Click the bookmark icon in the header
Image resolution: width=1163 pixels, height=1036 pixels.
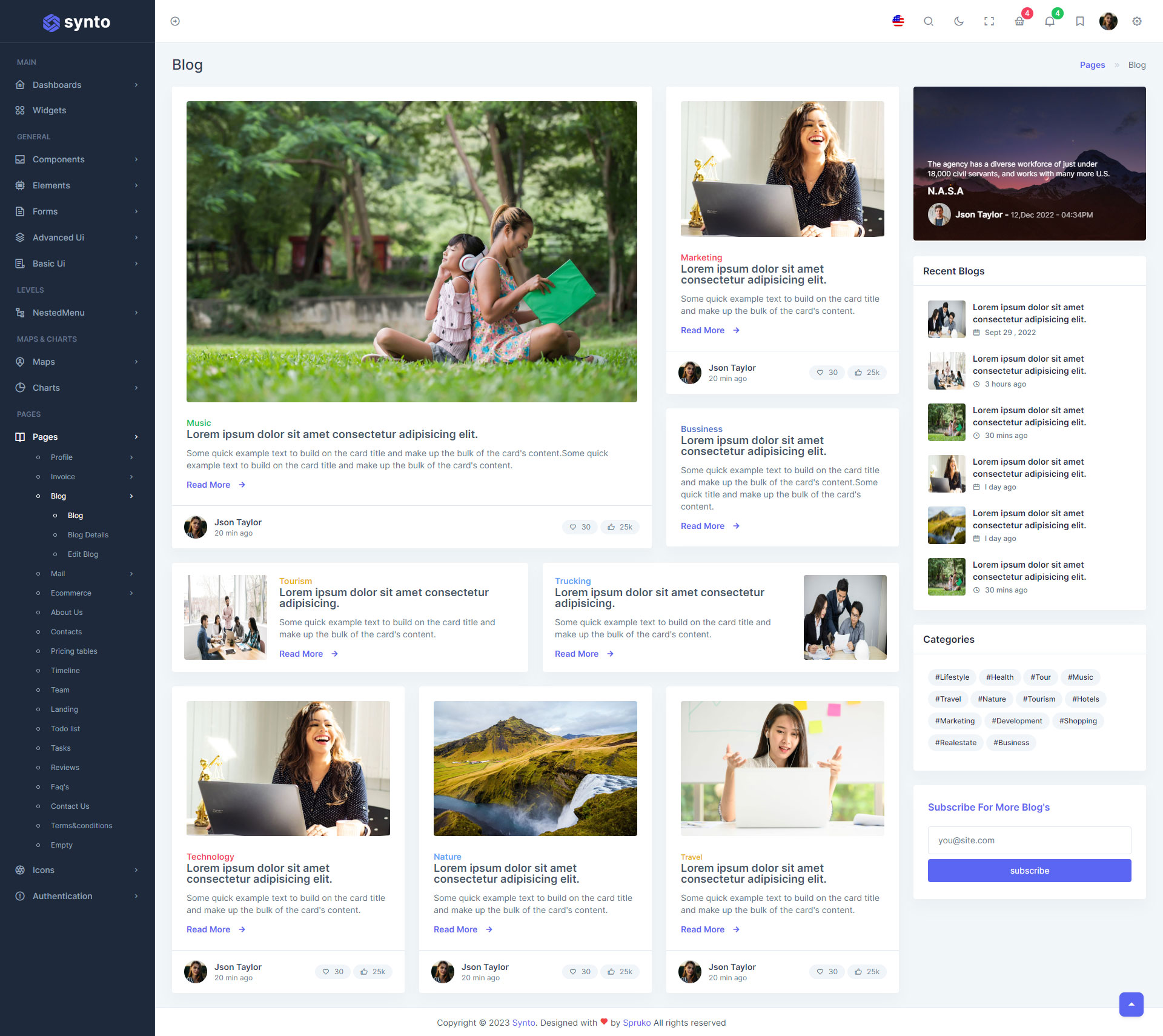1079,21
